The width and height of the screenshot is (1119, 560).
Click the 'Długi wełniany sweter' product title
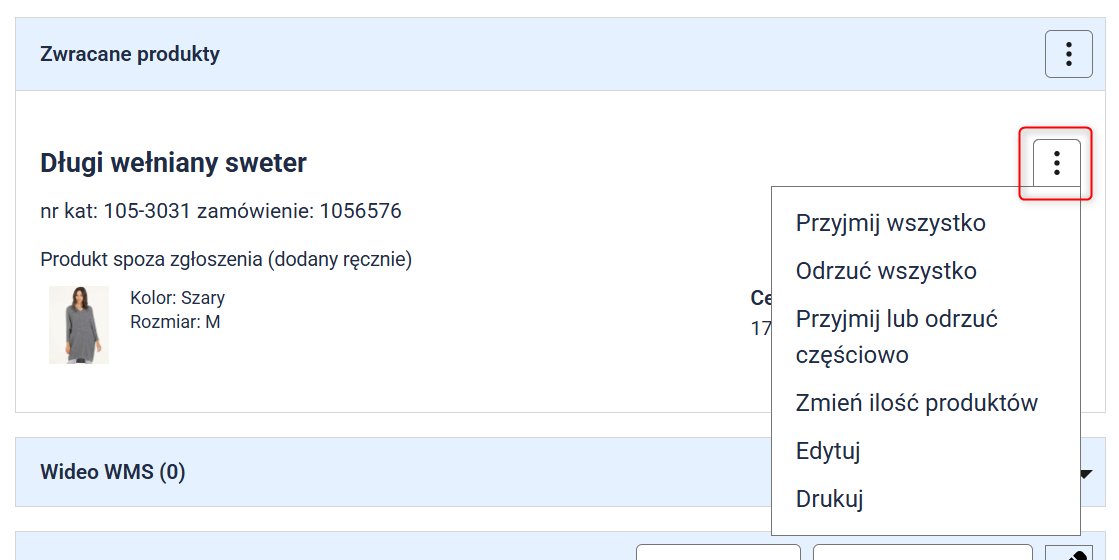pyautogui.click(x=173, y=163)
